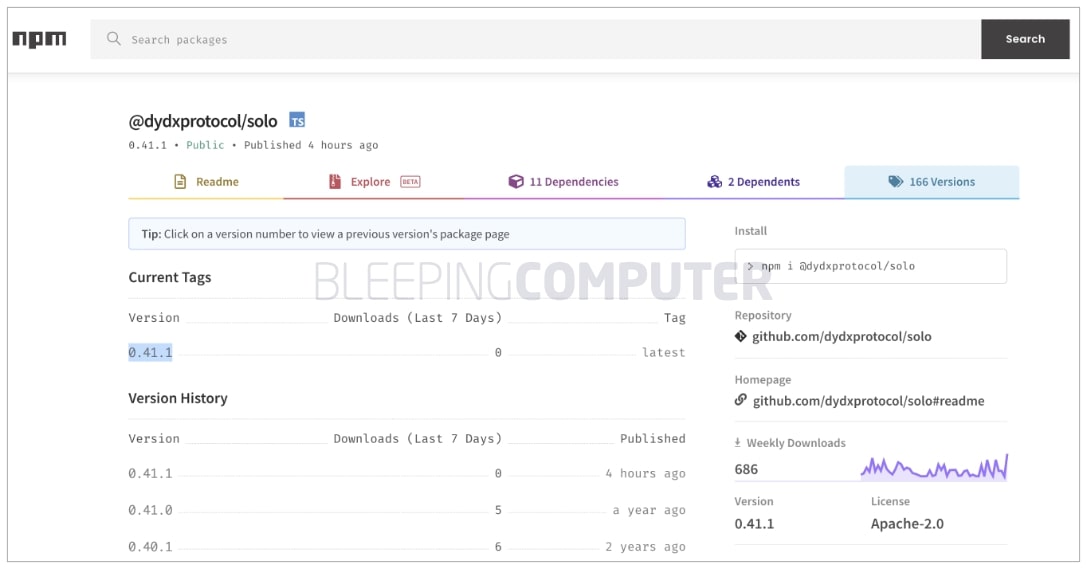Open version 0.40.1 in Version History
The height and width of the screenshot is (568, 1086).
pos(150,547)
